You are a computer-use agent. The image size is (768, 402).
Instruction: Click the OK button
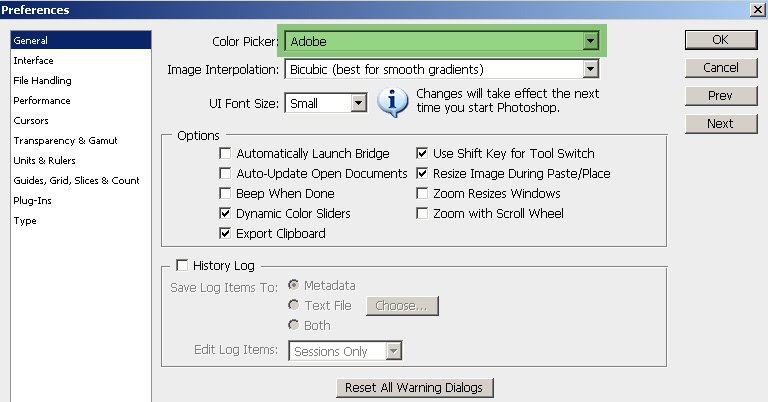pos(720,40)
